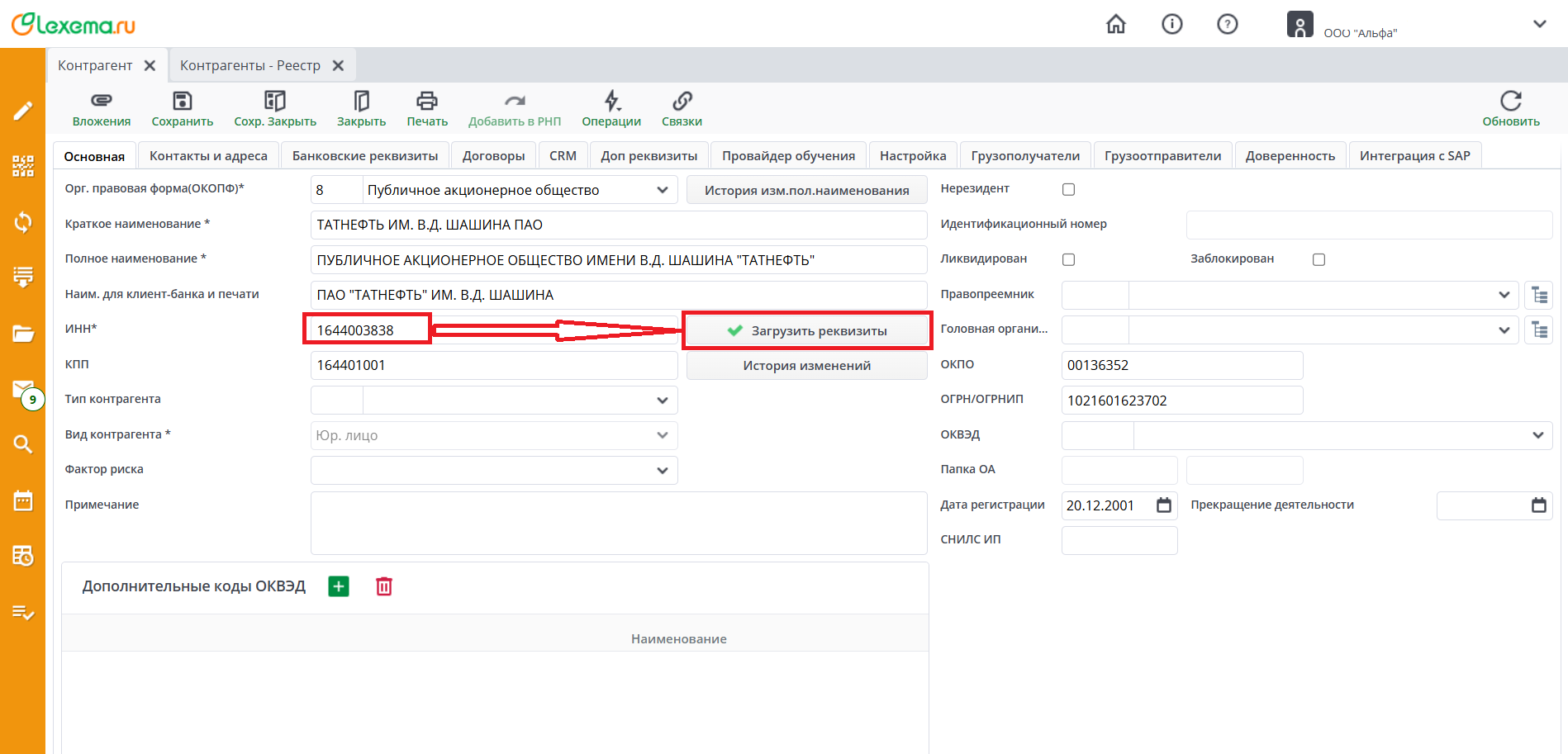Delete ОКВЭД code with red trash icon
Image resolution: width=1568 pixels, height=754 pixels.
coord(384,586)
